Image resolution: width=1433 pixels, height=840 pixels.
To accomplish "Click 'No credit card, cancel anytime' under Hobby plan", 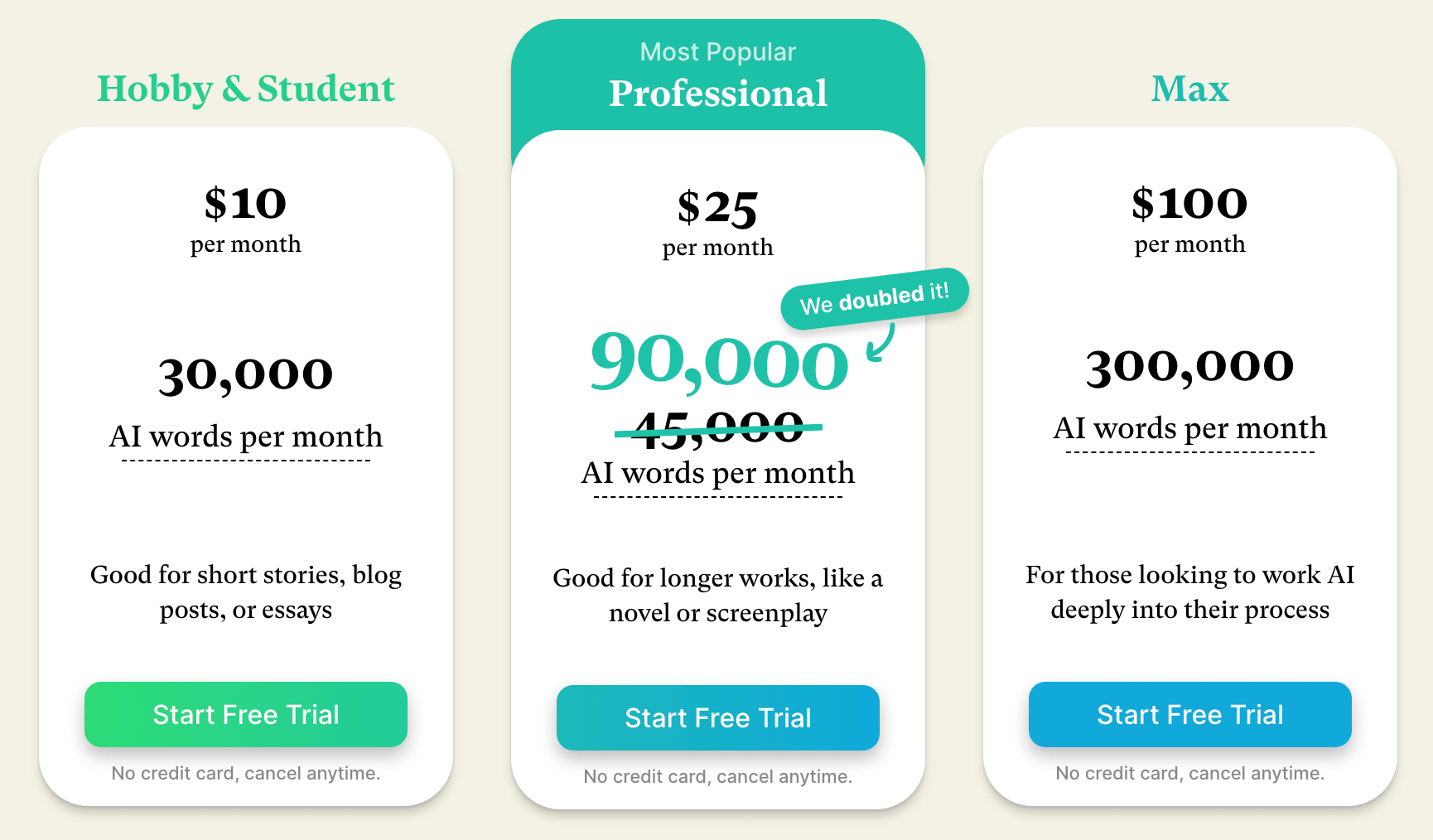I will click(245, 773).
